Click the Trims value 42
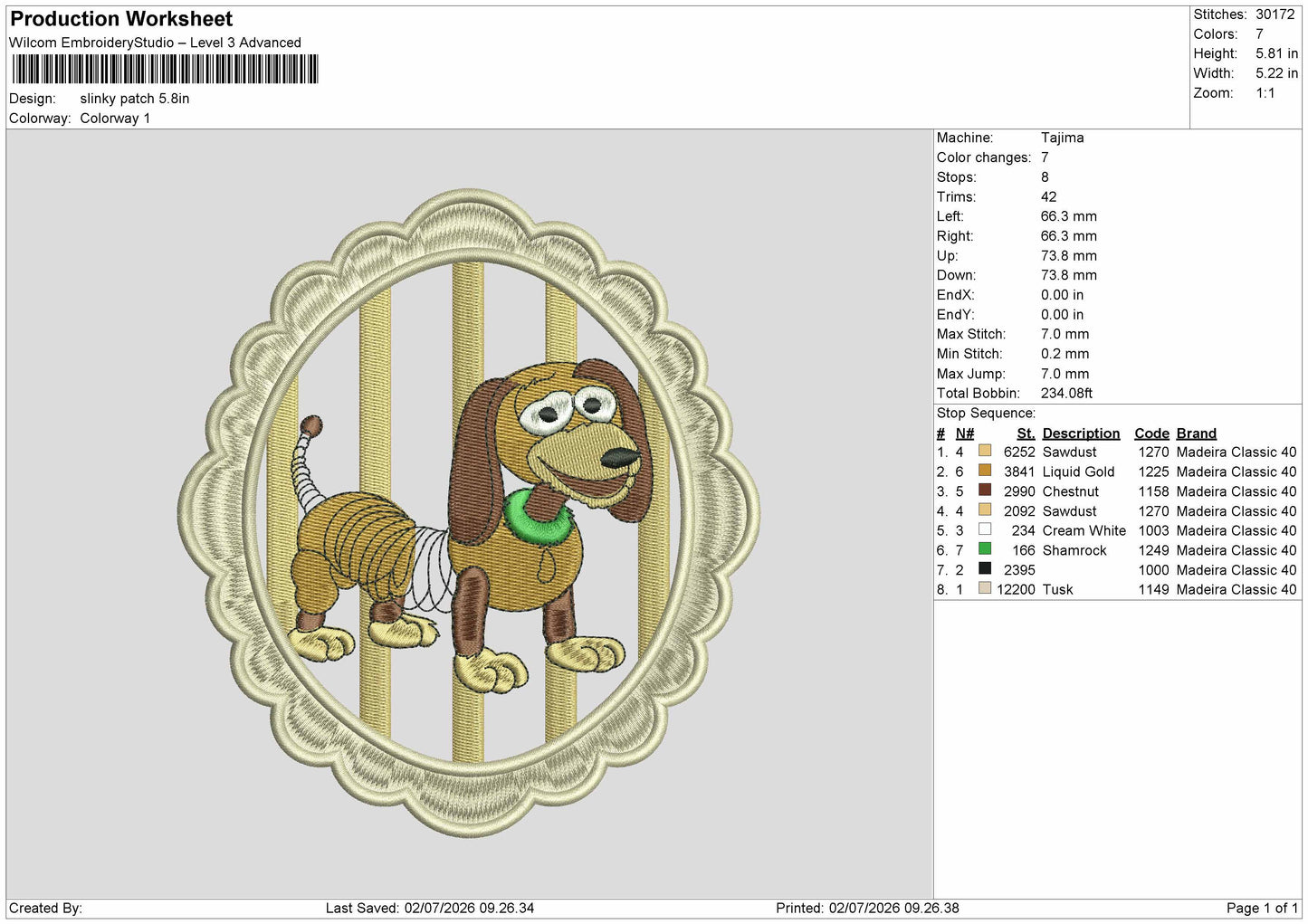 coord(1048,196)
